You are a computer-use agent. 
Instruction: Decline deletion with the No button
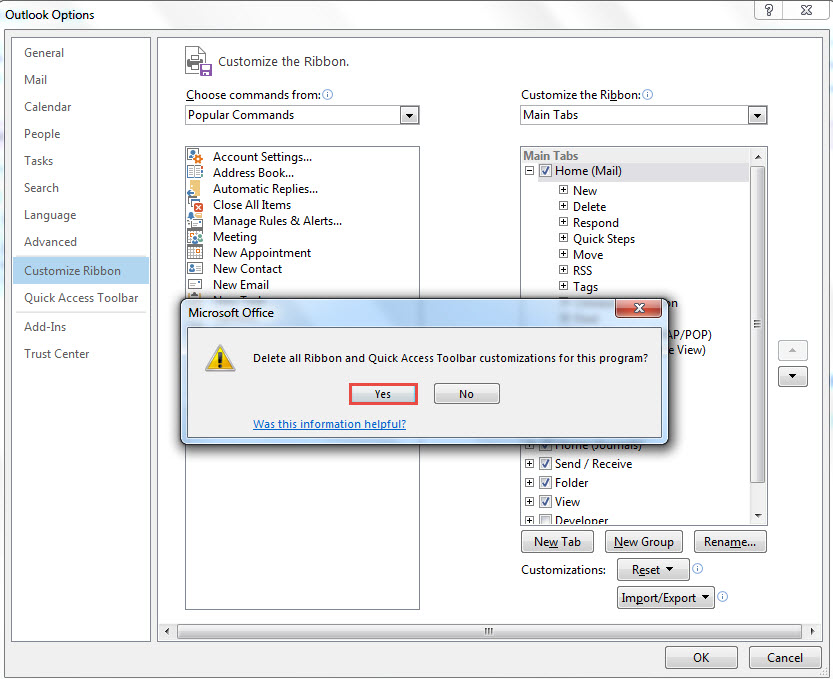click(x=466, y=394)
